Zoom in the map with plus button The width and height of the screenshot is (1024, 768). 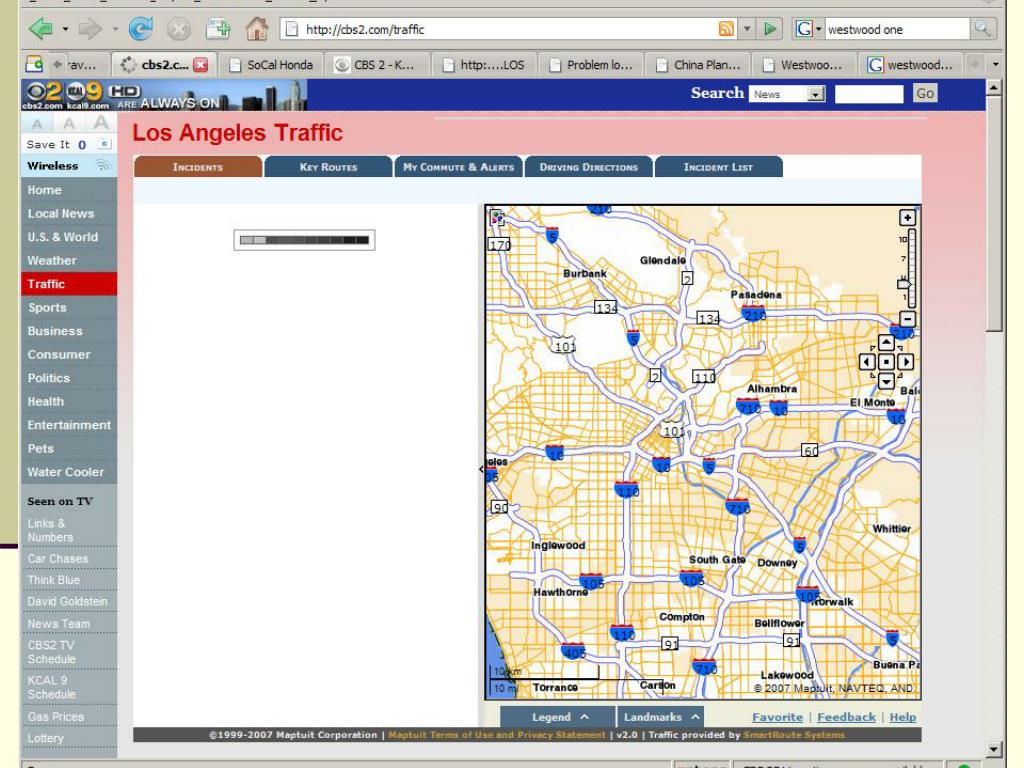tap(907, 217)
